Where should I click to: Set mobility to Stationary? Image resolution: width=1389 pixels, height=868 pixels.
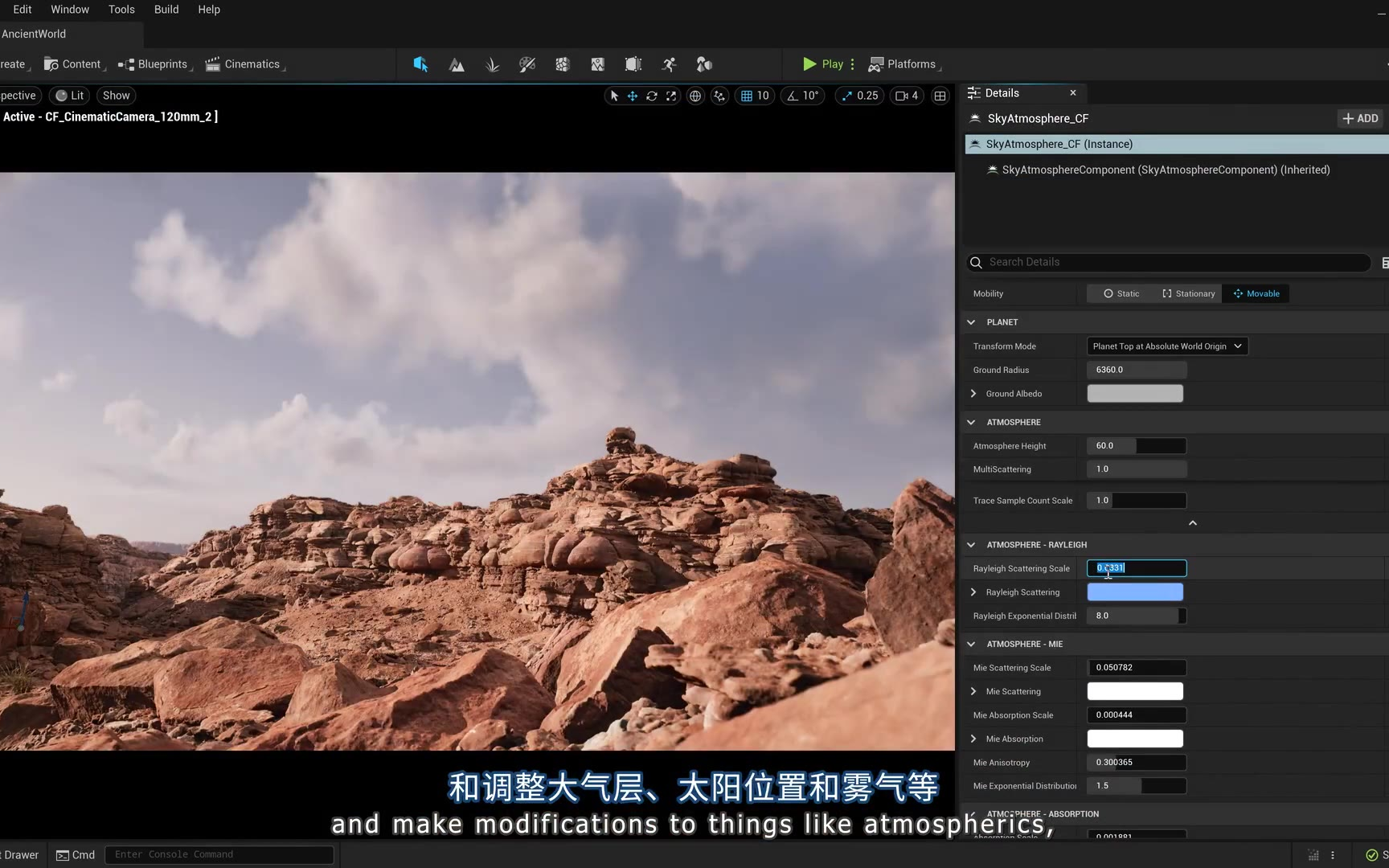tap(1188, 294)
